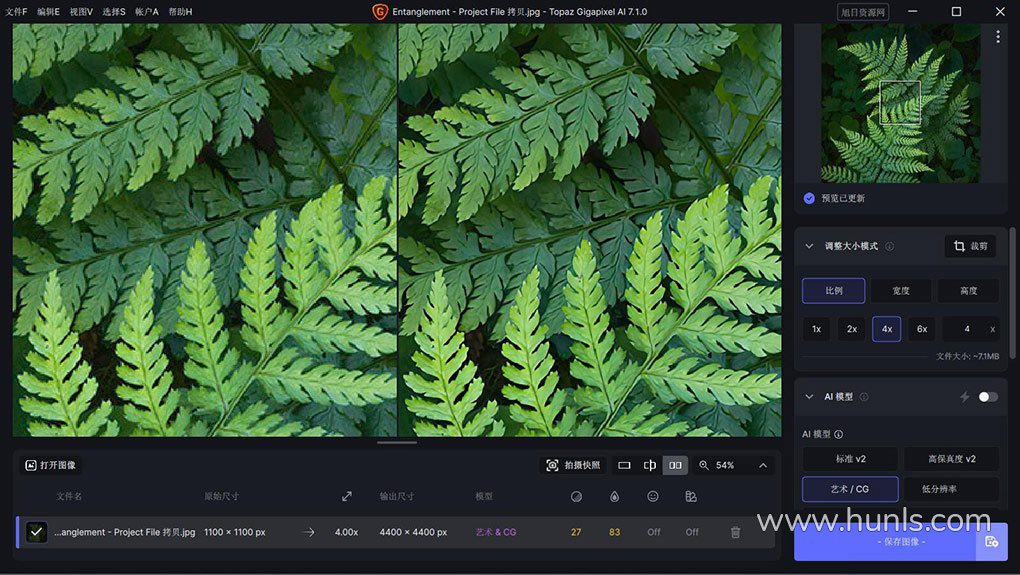Click the 保存图像 save image button
Screen dimensions: 1020x575
885,541
